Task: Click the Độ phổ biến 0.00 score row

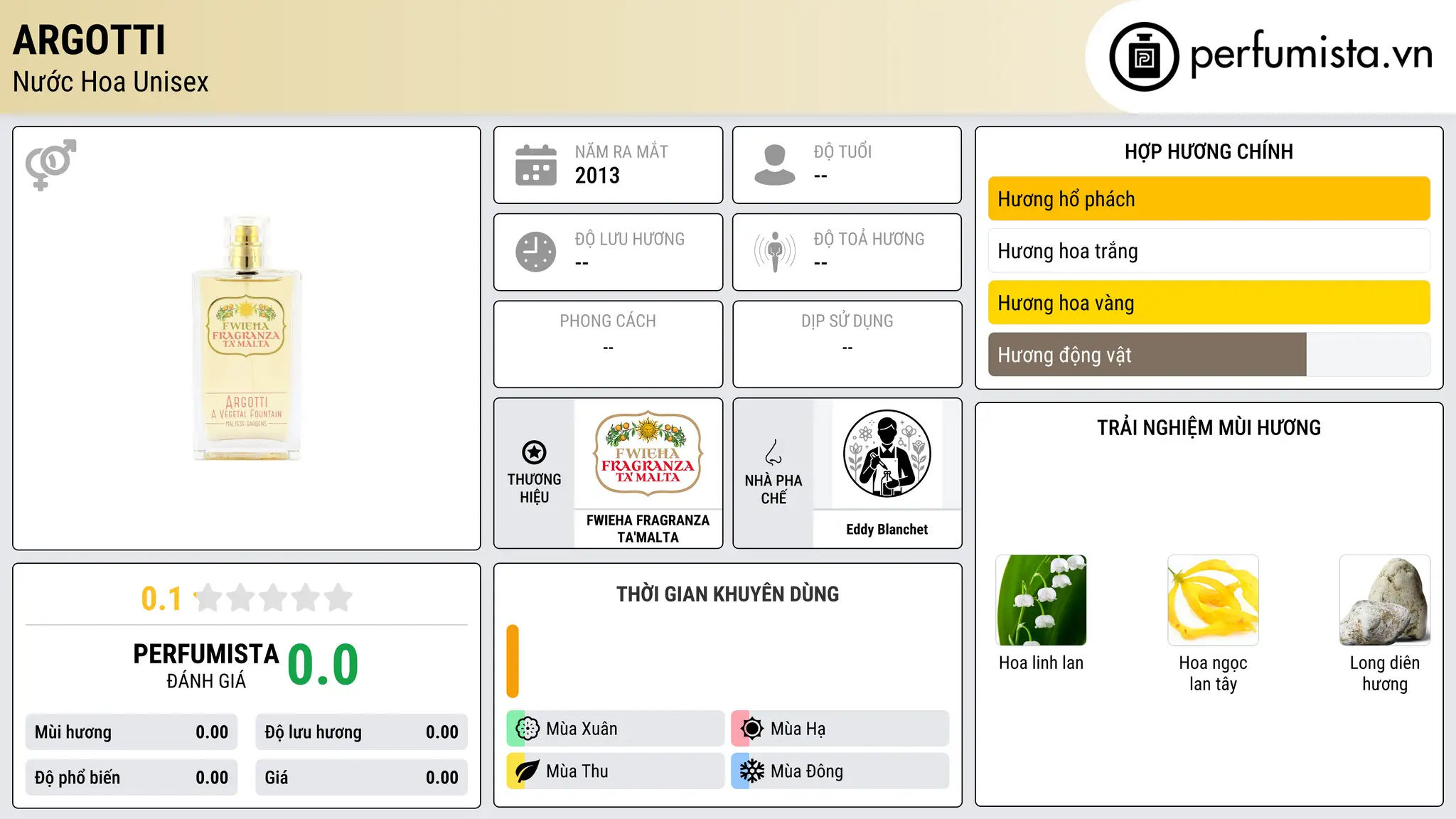Action: point(132,778)
